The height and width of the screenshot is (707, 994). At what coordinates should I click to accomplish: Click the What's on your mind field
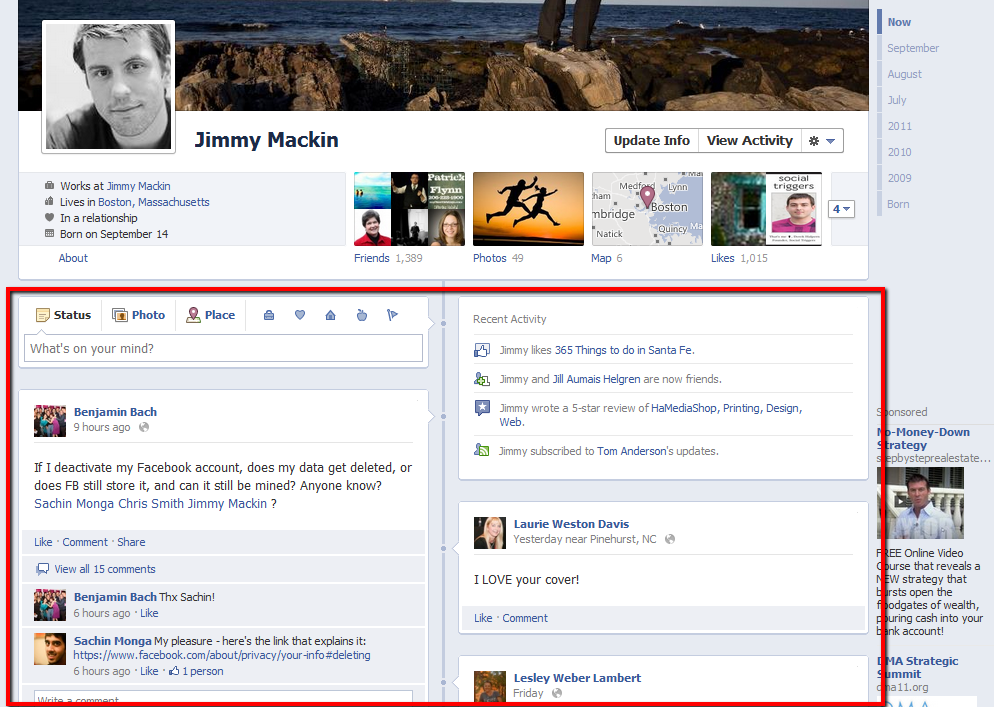click(x=223, y=348)
